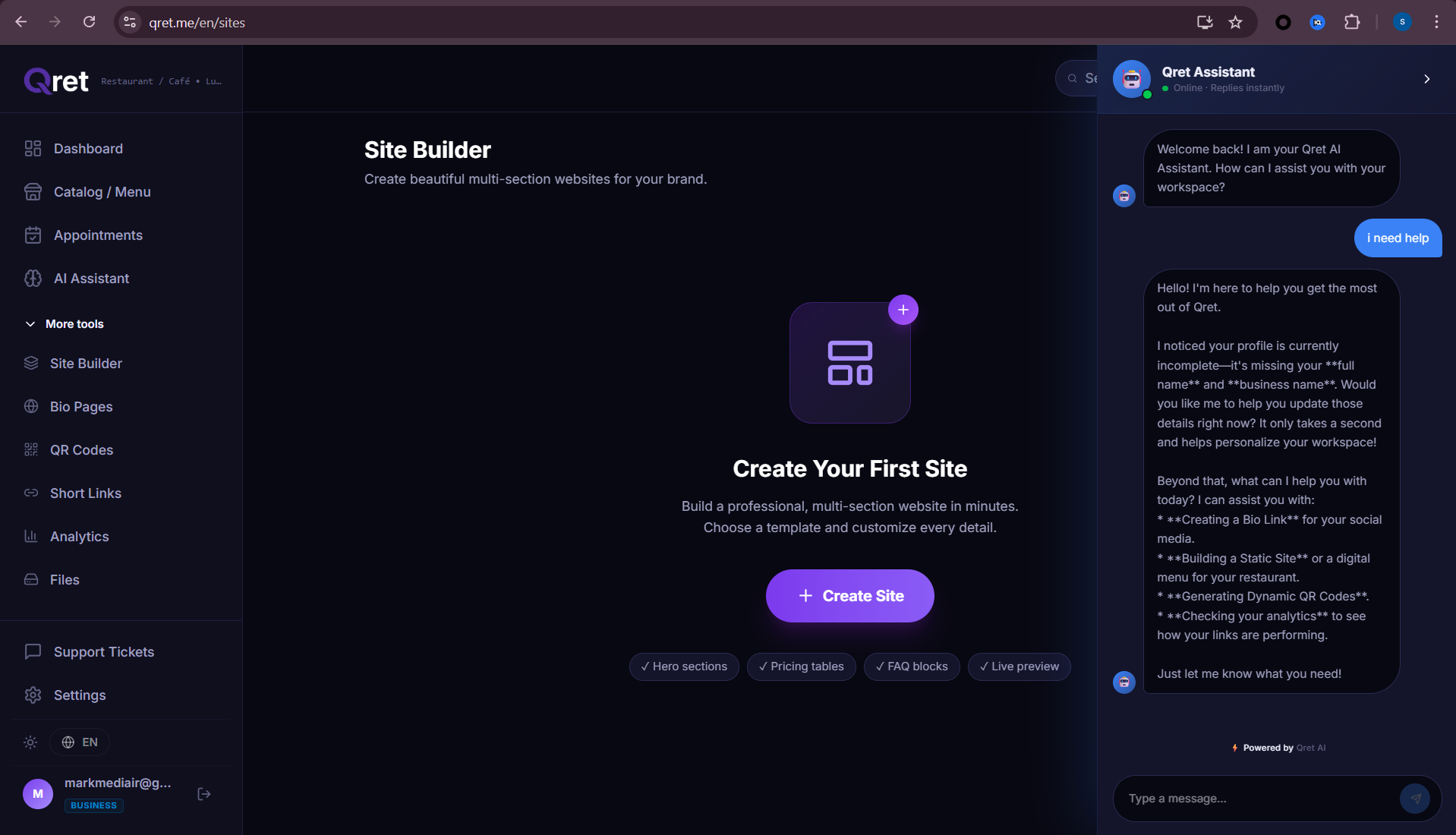Click the Qret AI powered-by link
The width and height of the screenshot is (1456, 835).
point(1311,748)
